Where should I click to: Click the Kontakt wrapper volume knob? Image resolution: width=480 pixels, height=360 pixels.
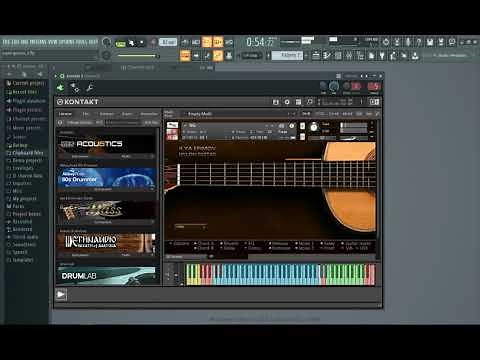click(334, 87)
